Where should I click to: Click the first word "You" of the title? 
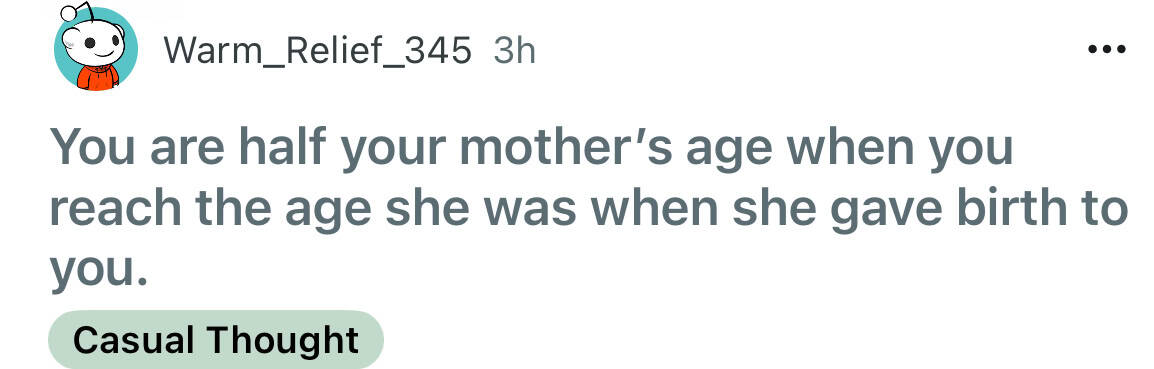pyautogui.click(x=92, y=148)
